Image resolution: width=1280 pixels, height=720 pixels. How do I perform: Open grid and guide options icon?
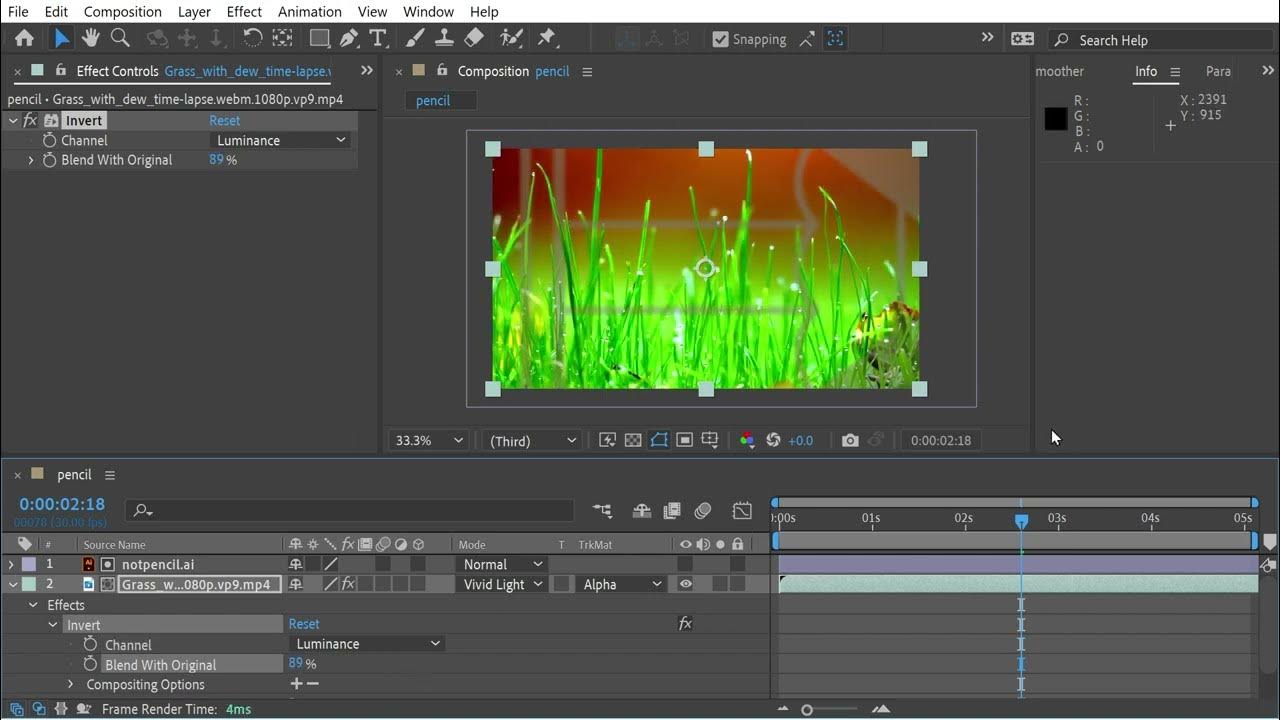pos(710,440)
